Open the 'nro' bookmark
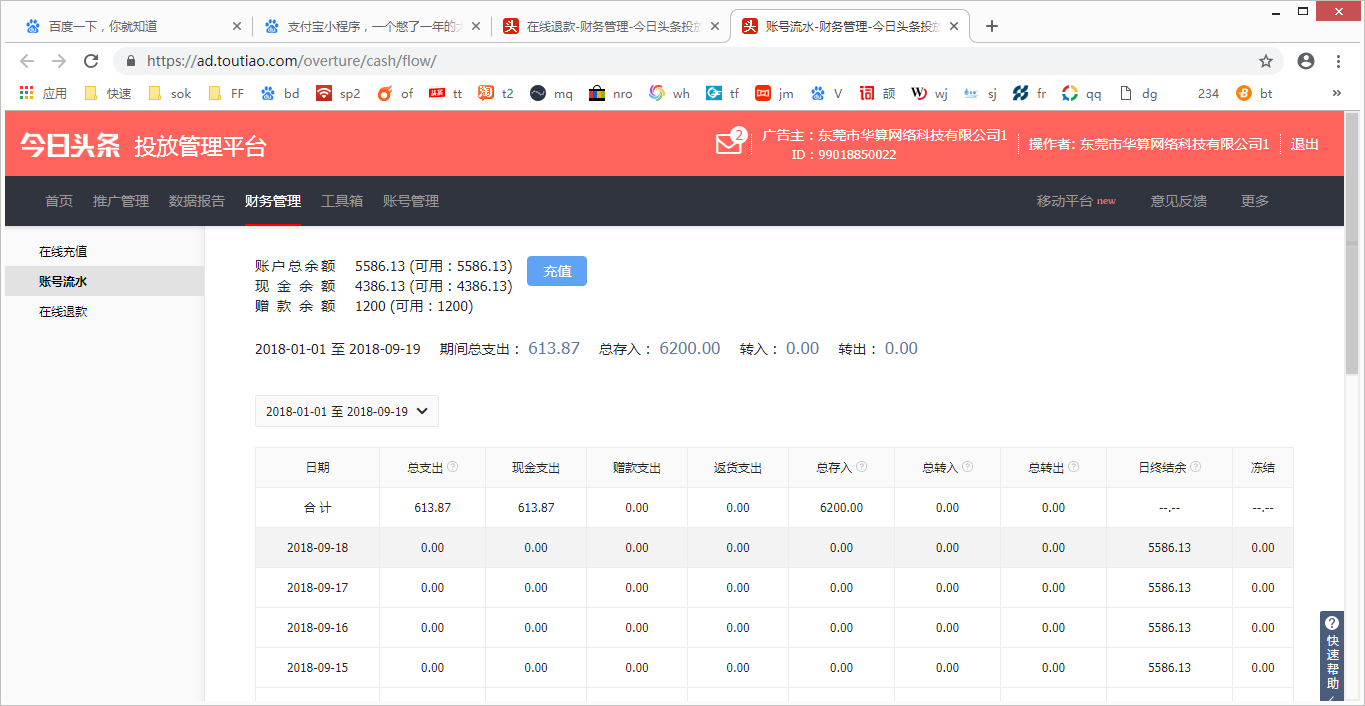The width and height of the screenshot is (1365, 706). click(x=611, y=93)
